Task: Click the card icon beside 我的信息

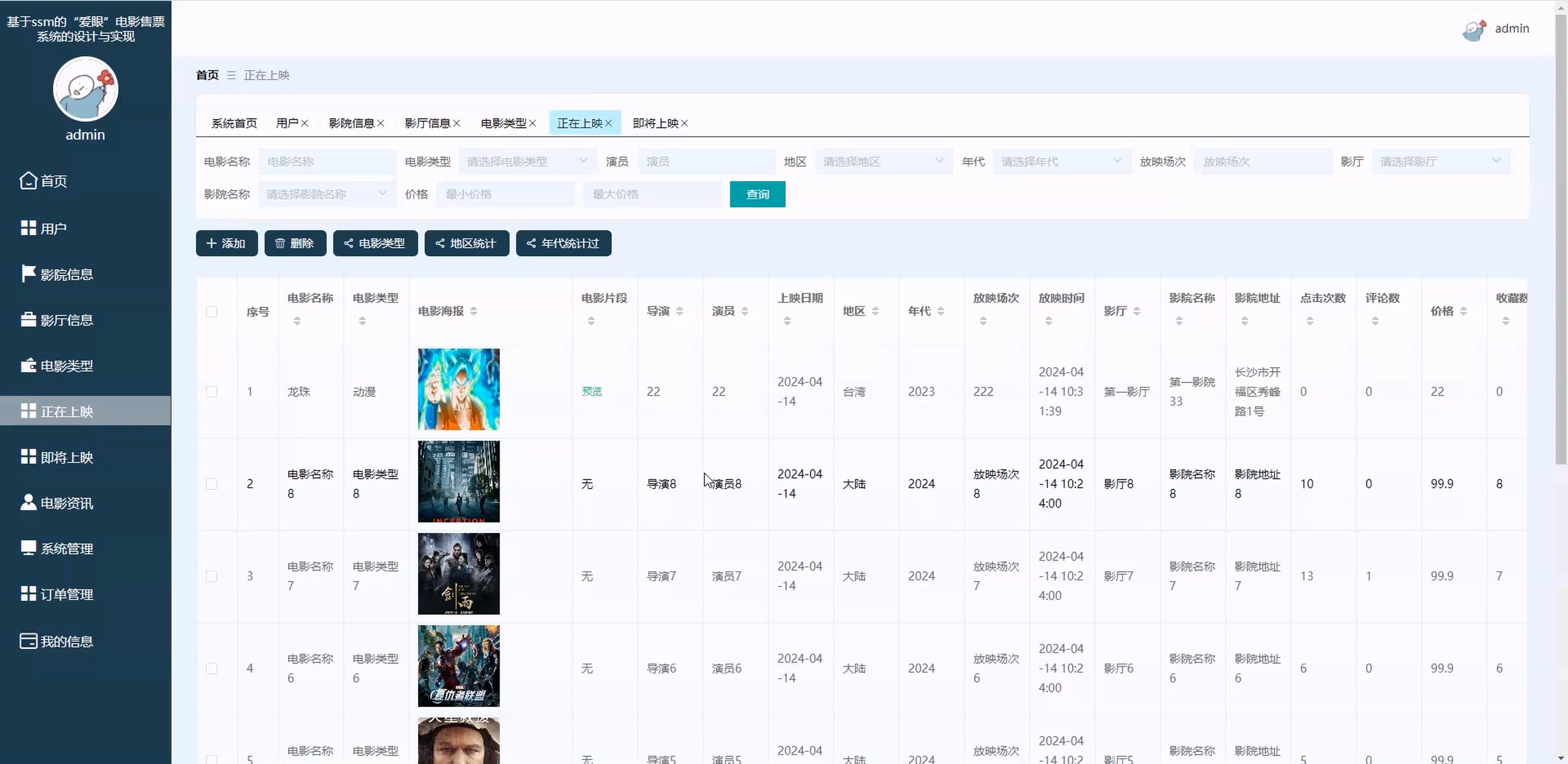Action: tap(28, 641)
